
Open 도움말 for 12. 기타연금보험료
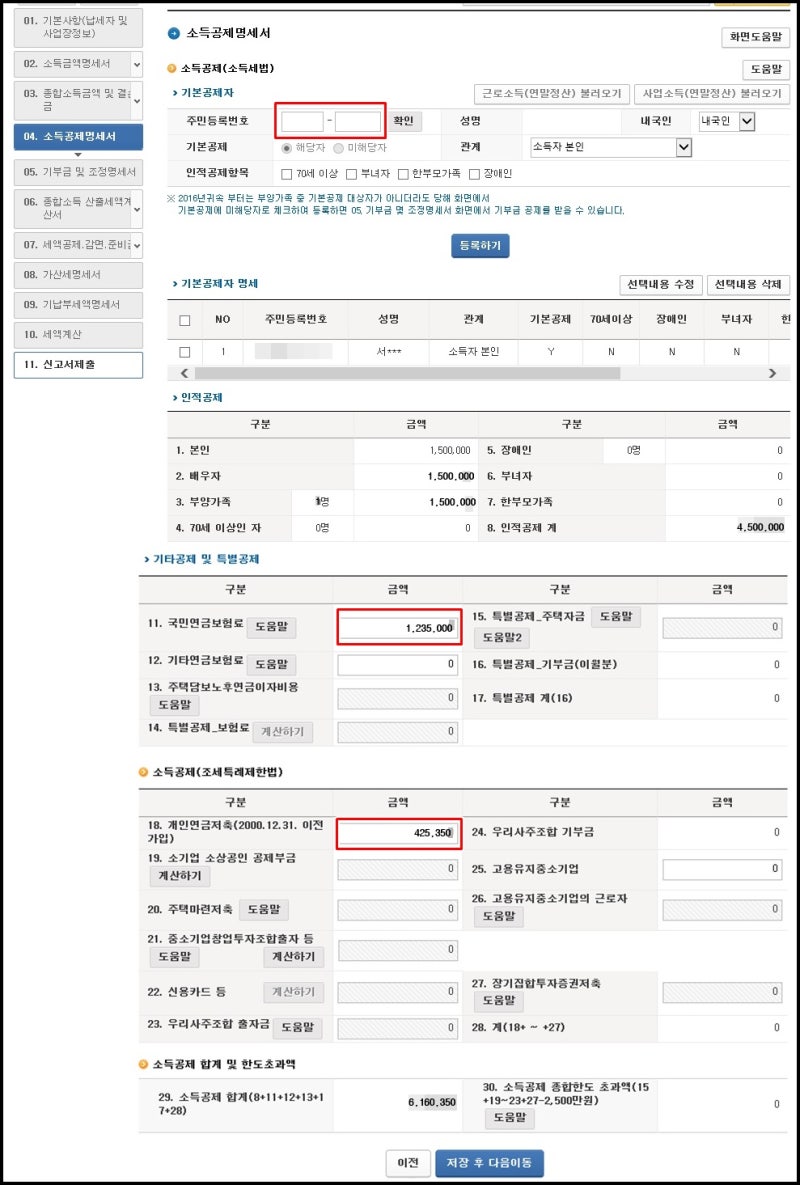272,665
